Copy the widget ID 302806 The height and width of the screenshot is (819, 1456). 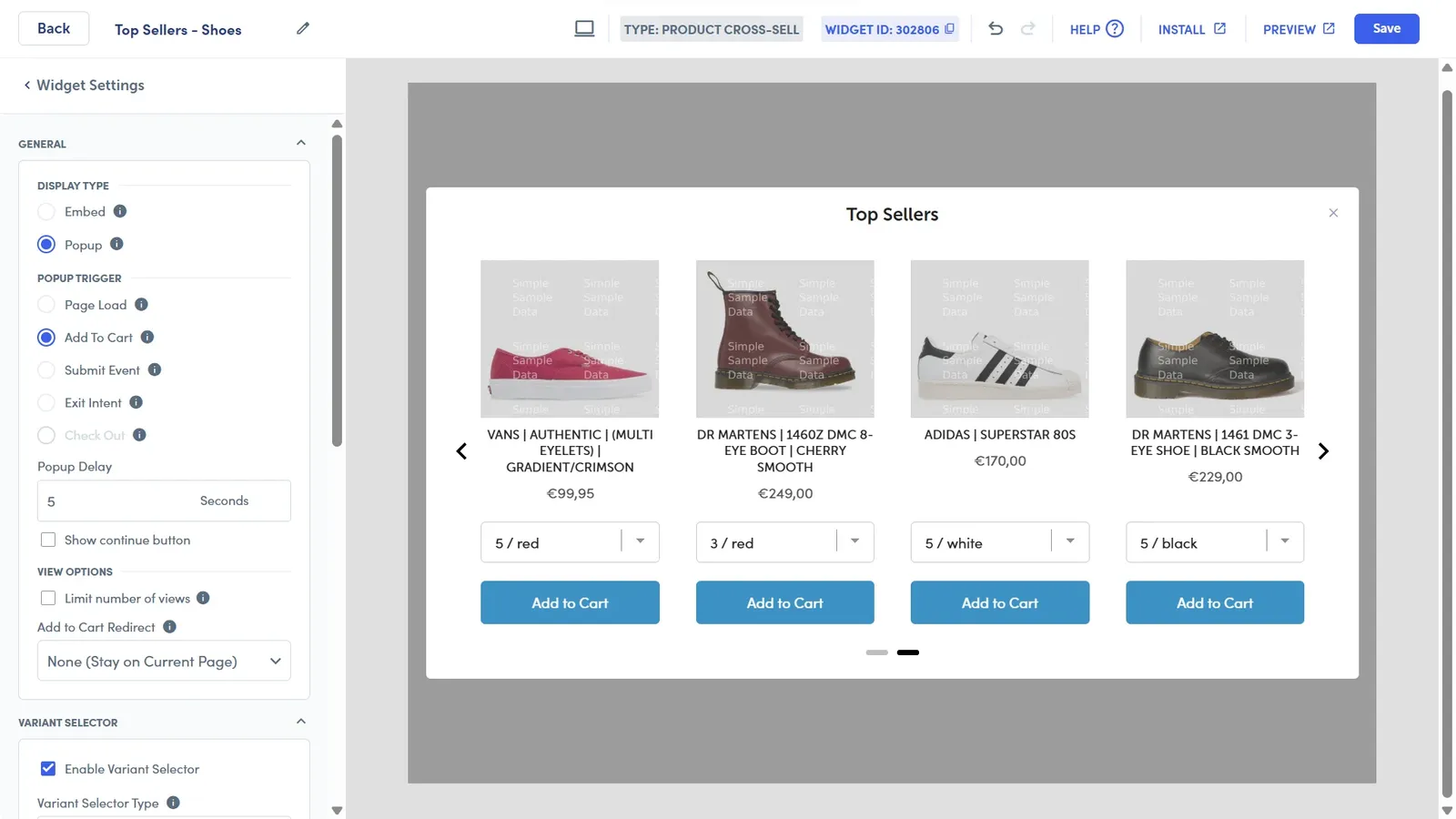click(x=949, y=29)
